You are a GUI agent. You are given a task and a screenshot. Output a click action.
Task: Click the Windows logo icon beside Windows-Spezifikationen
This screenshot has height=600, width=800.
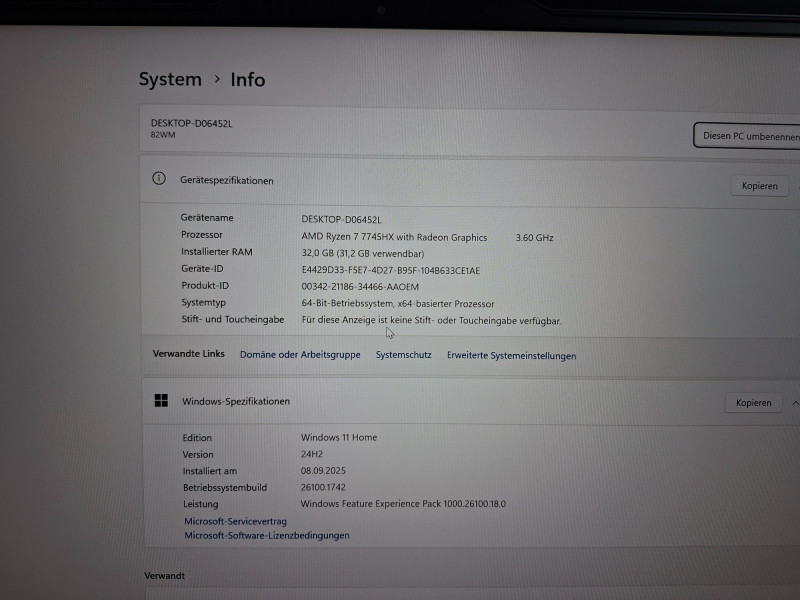(161, 401)
